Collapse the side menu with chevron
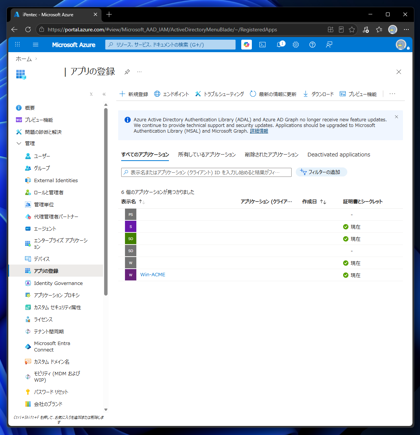 click(x=104, y=94)
